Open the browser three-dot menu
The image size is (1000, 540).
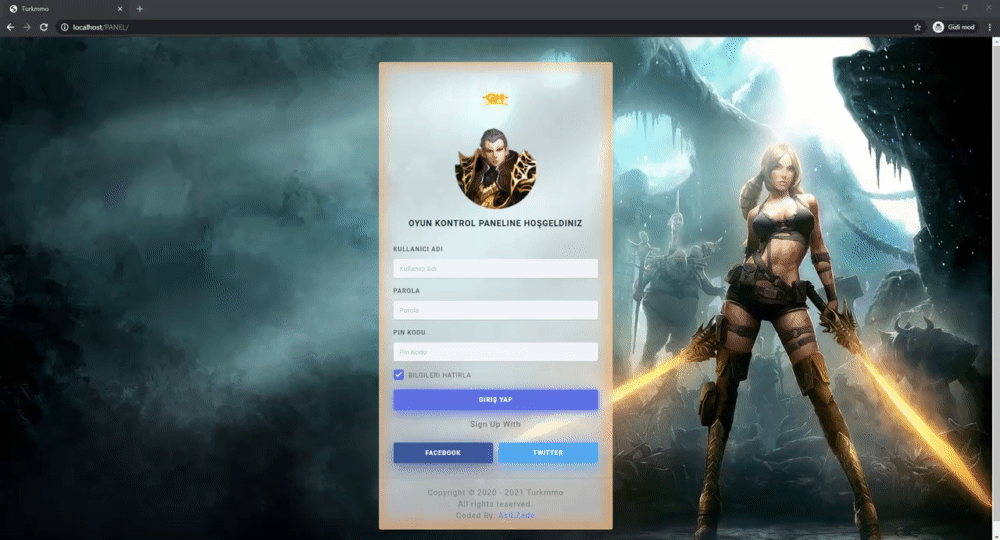(990, 27)
